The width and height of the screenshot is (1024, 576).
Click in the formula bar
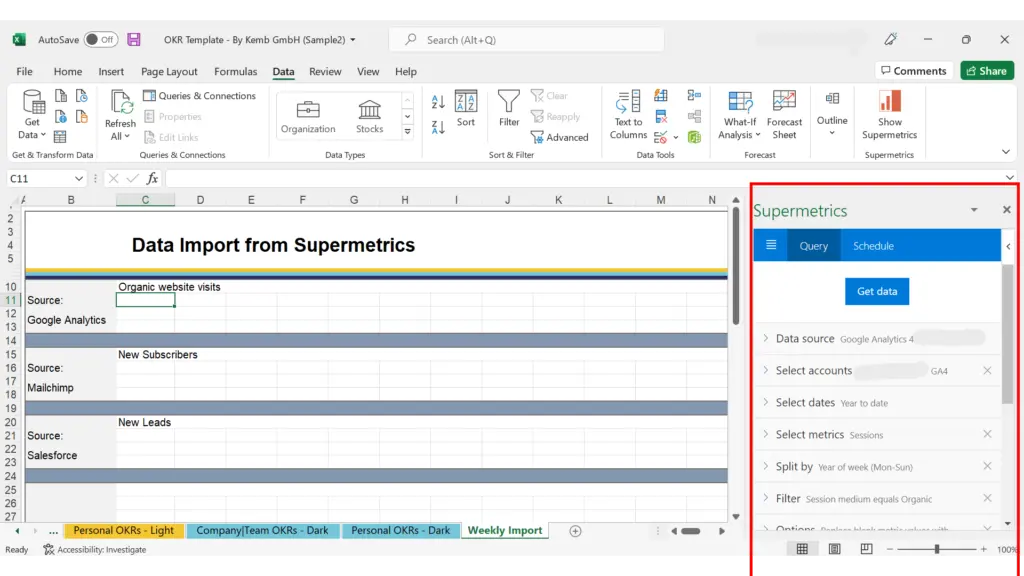[584, 178]
